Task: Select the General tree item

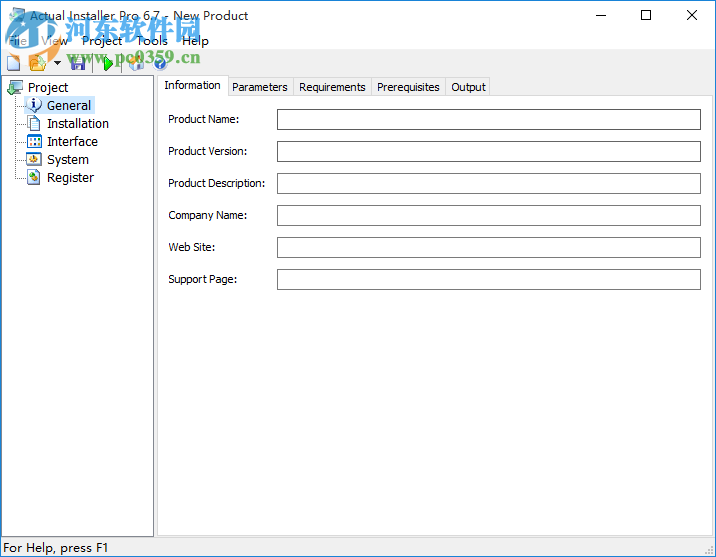Action: click(69, 105)
